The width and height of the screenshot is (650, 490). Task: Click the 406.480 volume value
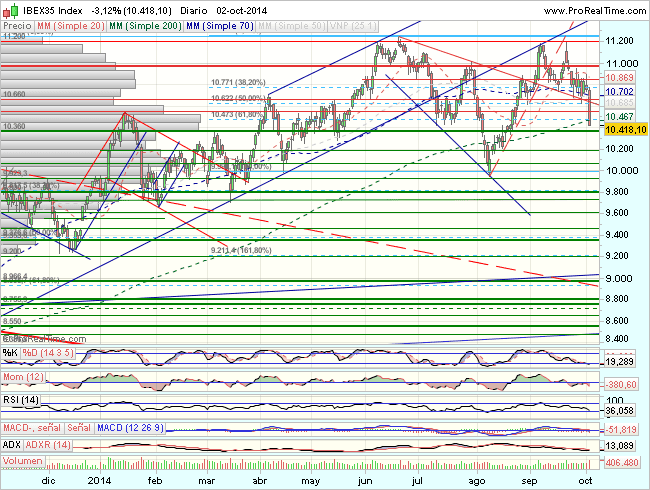(x=621, y=462)
